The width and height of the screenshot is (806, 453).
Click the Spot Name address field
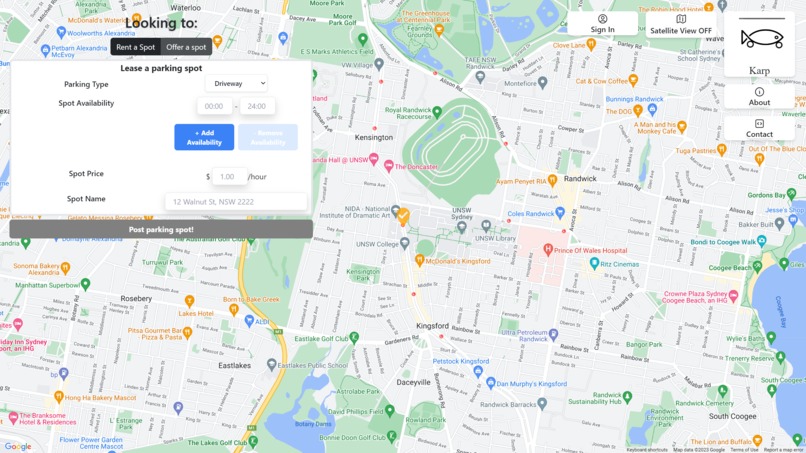tap(236, 202)
